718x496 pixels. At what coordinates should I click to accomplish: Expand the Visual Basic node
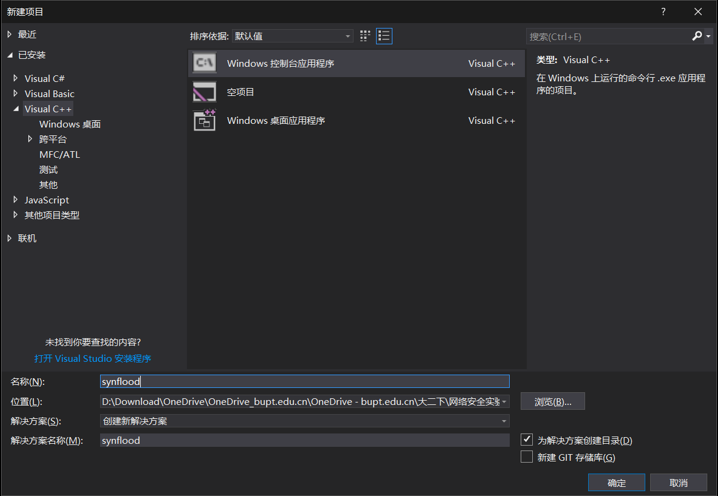[15, 93]
